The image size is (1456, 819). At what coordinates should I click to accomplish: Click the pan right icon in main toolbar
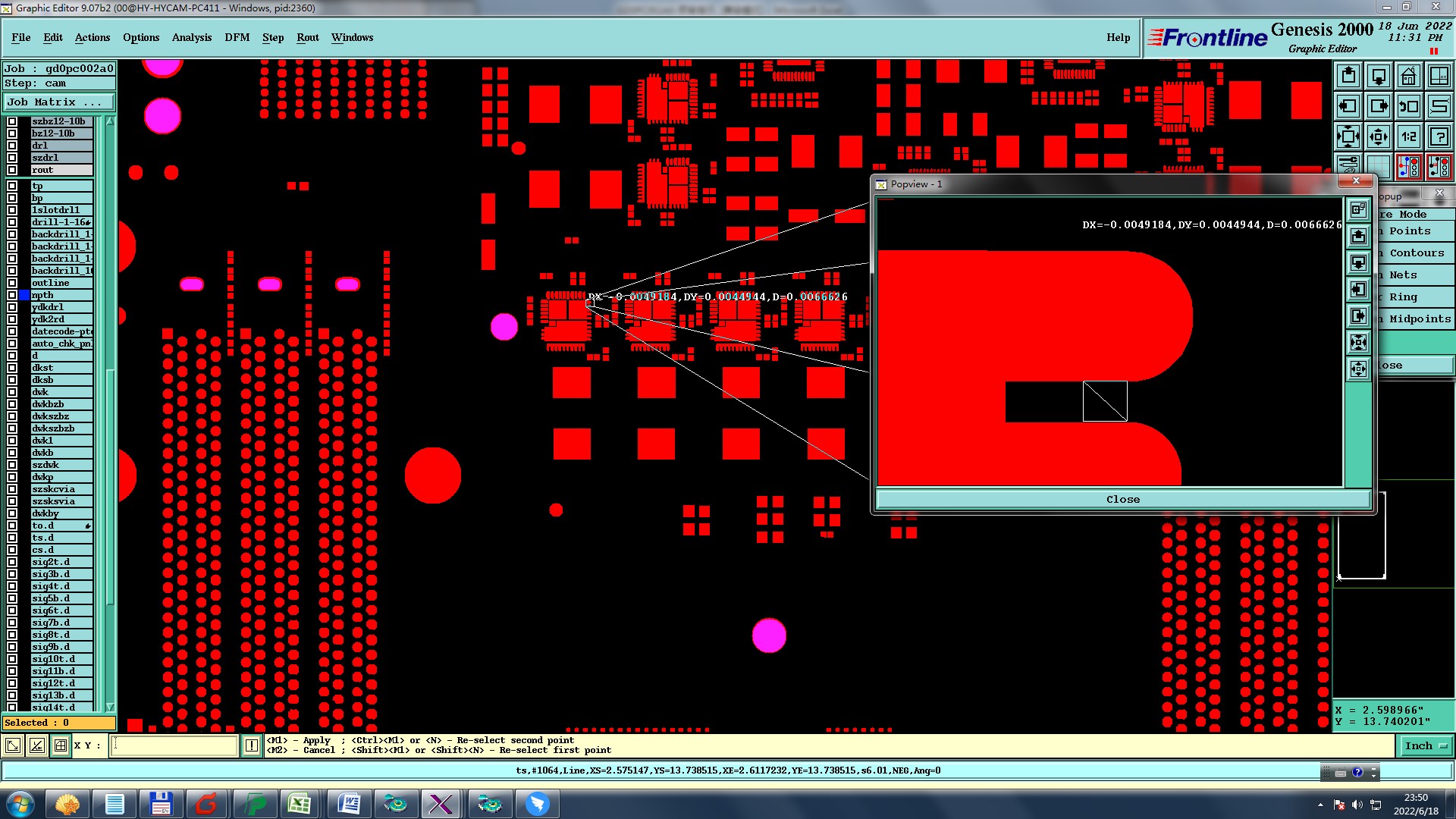coord(1379,106)
